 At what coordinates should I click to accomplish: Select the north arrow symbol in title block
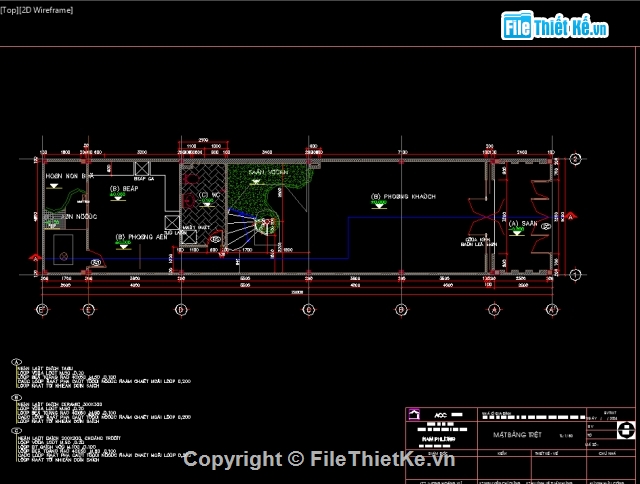(626, 430)
